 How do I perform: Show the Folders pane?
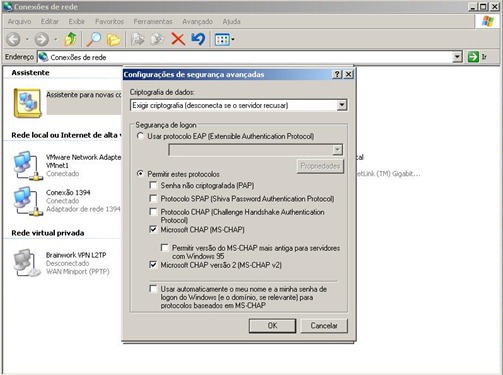click(113, 40)
